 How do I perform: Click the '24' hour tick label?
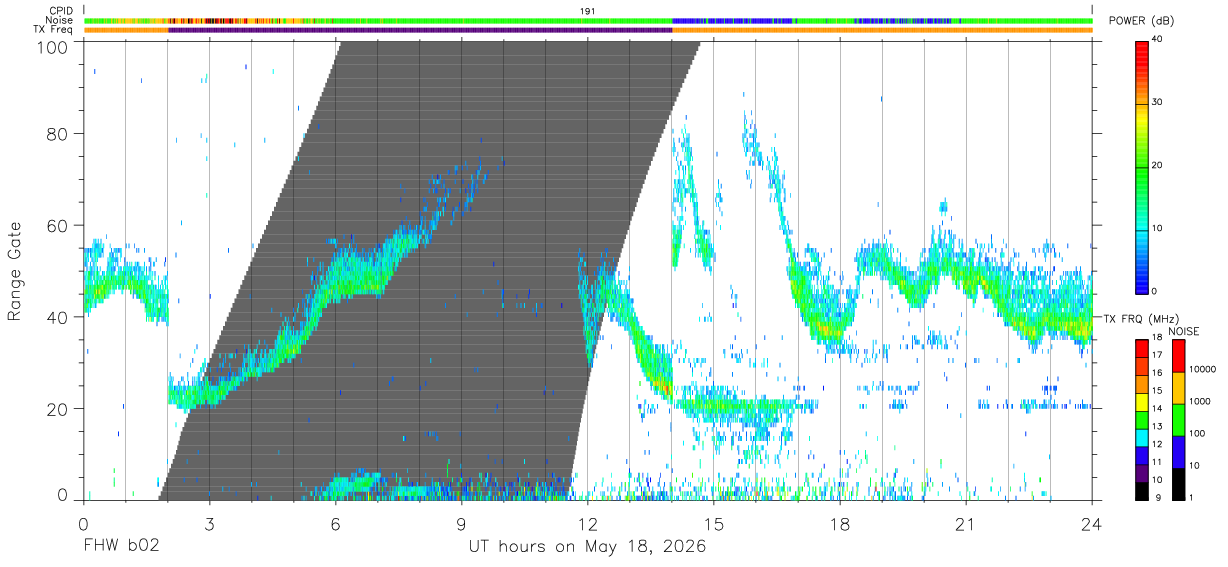pos(1091,524)
